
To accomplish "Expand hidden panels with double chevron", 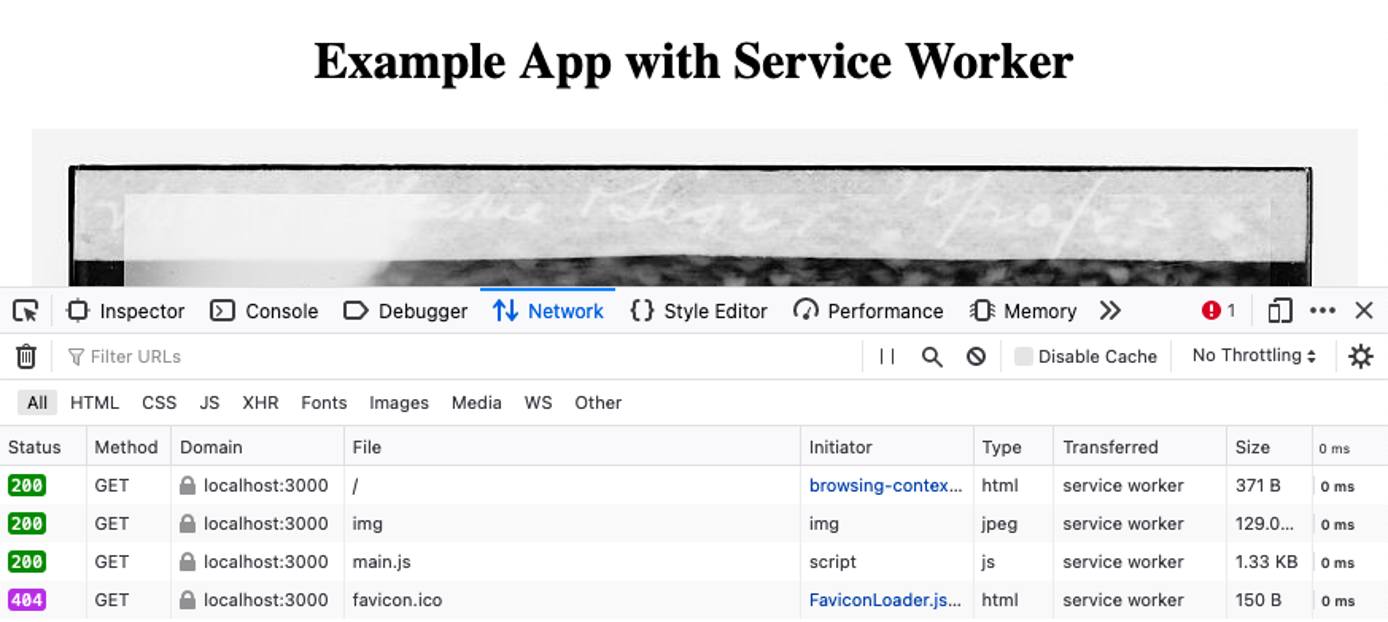I will click(x=1110, y=310).
